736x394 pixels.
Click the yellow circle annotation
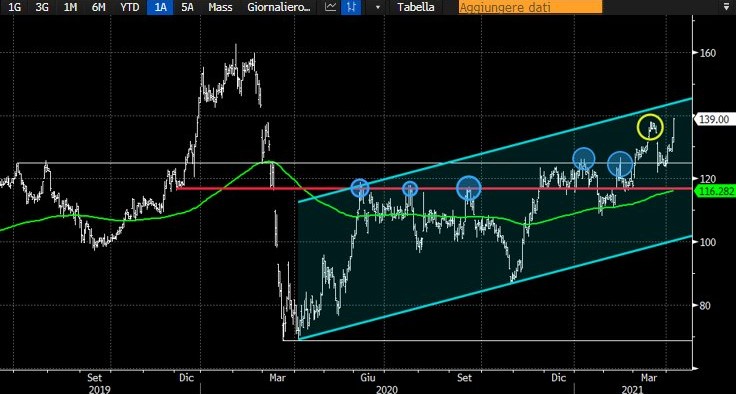(650, 127)
